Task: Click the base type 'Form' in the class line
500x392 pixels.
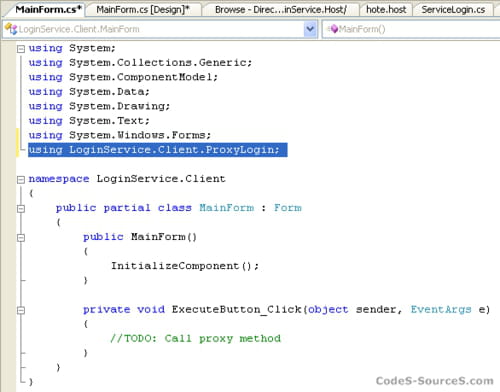Action: (288, 208)
